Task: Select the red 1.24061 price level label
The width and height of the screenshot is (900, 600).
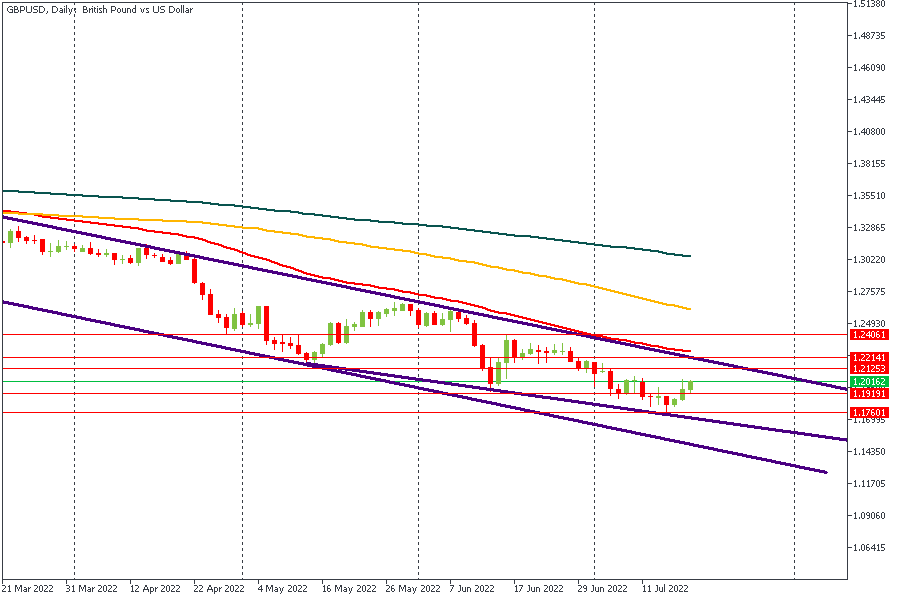Action: coord(868,334)
